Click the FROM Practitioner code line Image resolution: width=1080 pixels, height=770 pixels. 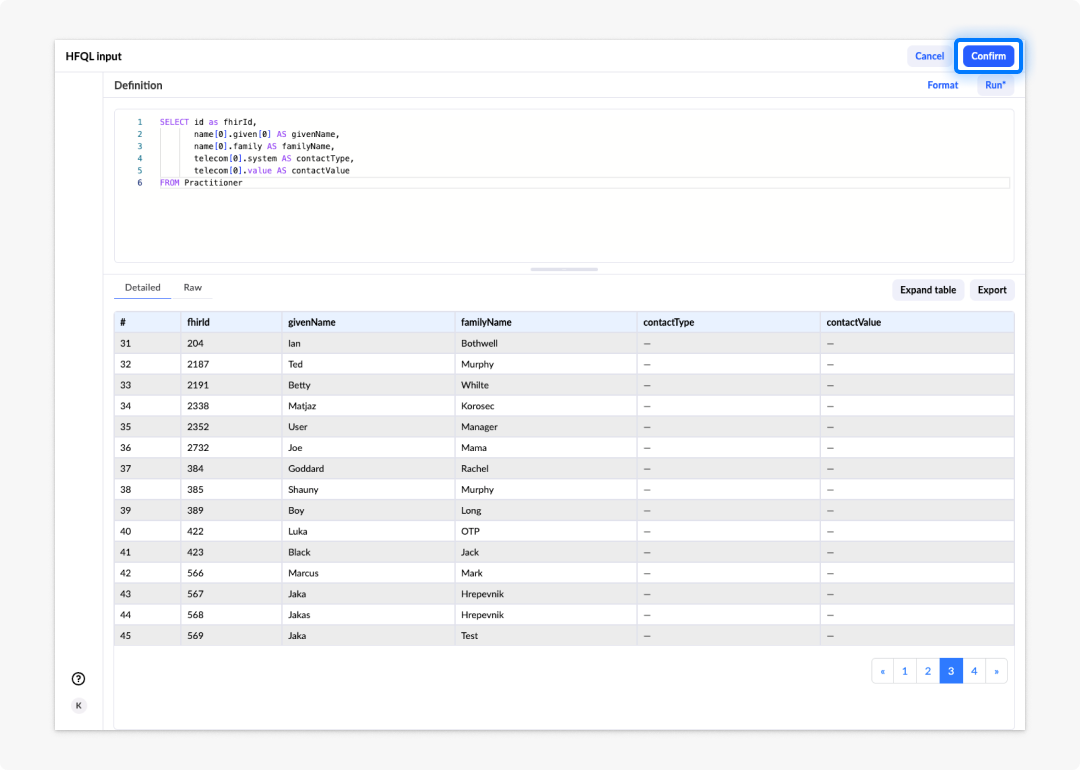coord(584,183)
